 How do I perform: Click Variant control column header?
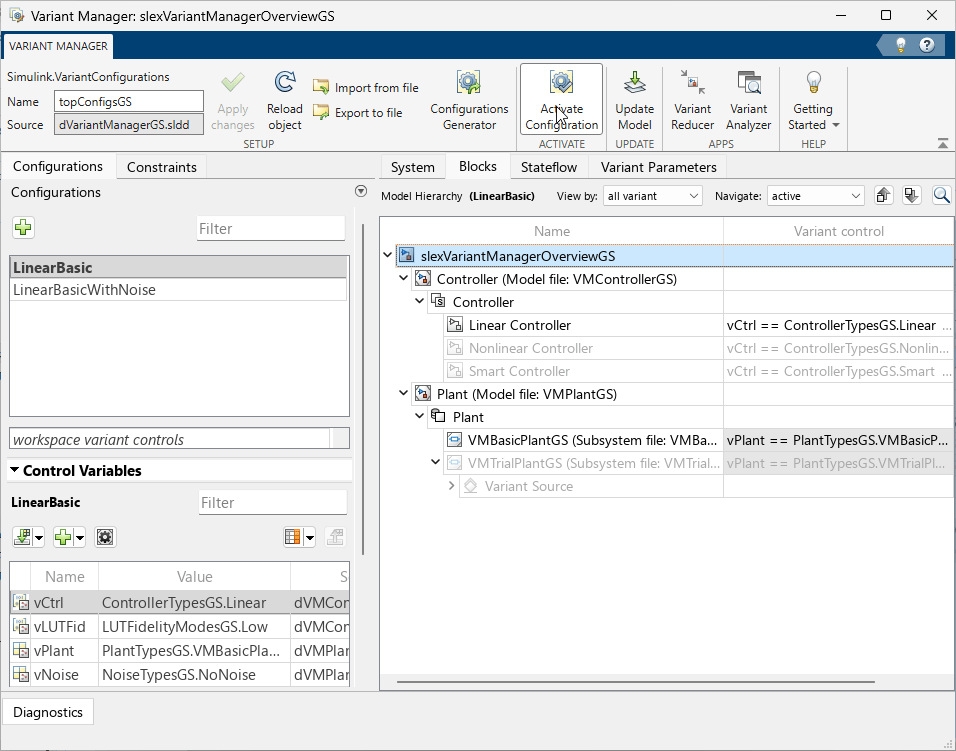pyautogui.click(x=838, y=231)
